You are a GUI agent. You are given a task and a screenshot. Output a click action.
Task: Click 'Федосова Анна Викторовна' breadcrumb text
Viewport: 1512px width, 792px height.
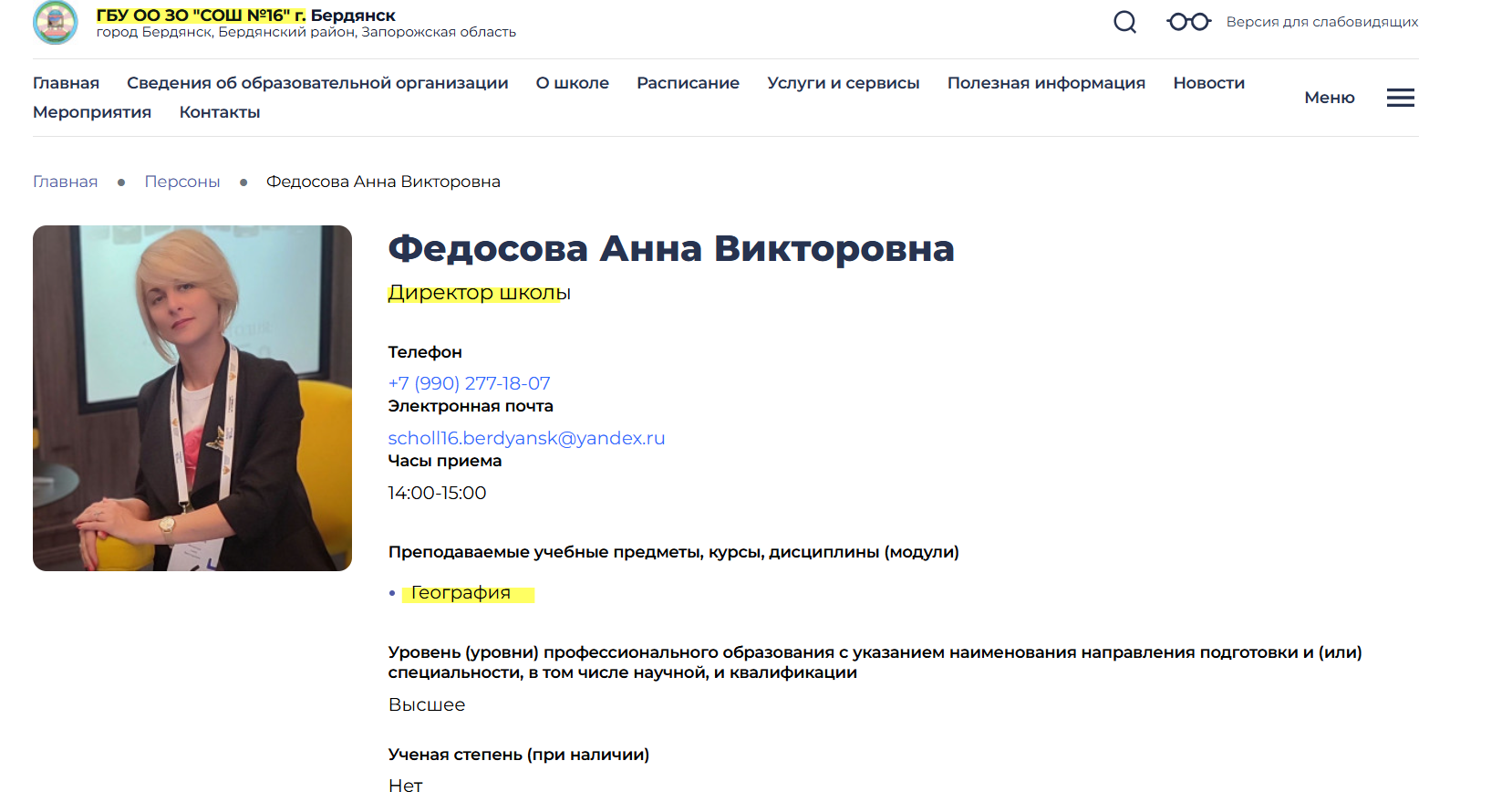[383, 182]
